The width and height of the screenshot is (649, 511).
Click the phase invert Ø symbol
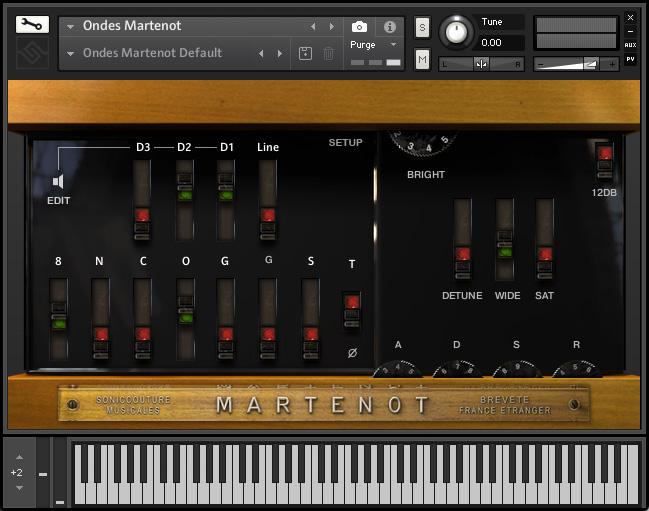tap(352, 353)
